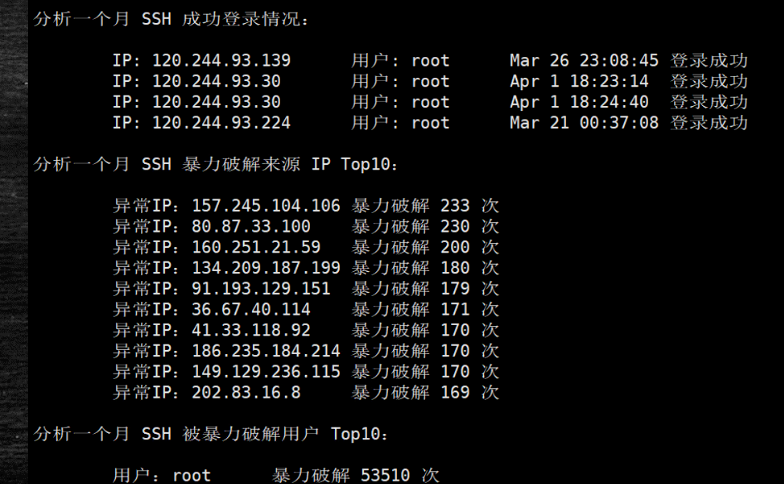Image resolution: width=784 pixels, height=484 pixels.
Task: Select abnormal IP 80.87.33.100
Action: 251,226
